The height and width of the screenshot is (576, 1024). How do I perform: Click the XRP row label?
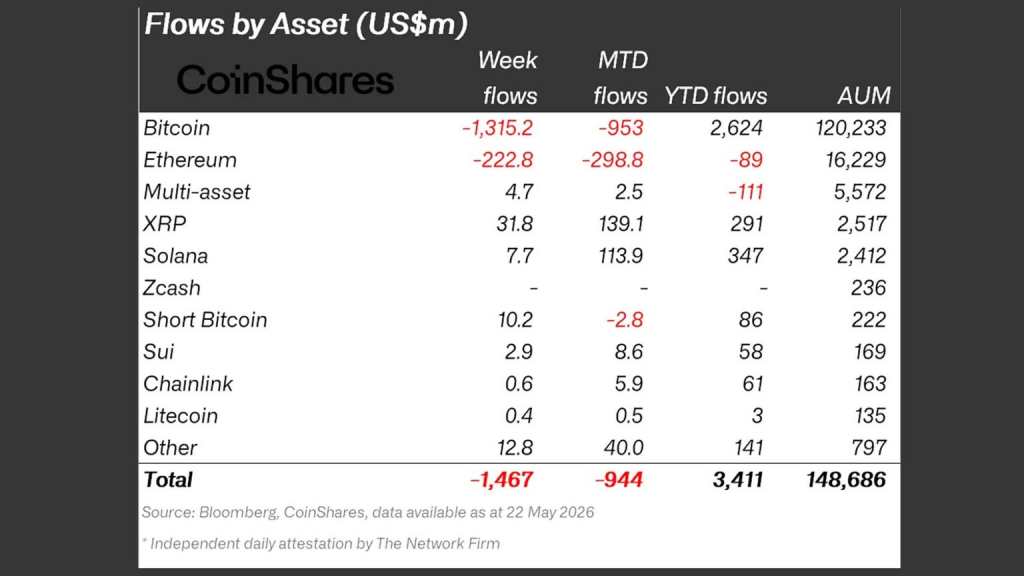point(165,224)
